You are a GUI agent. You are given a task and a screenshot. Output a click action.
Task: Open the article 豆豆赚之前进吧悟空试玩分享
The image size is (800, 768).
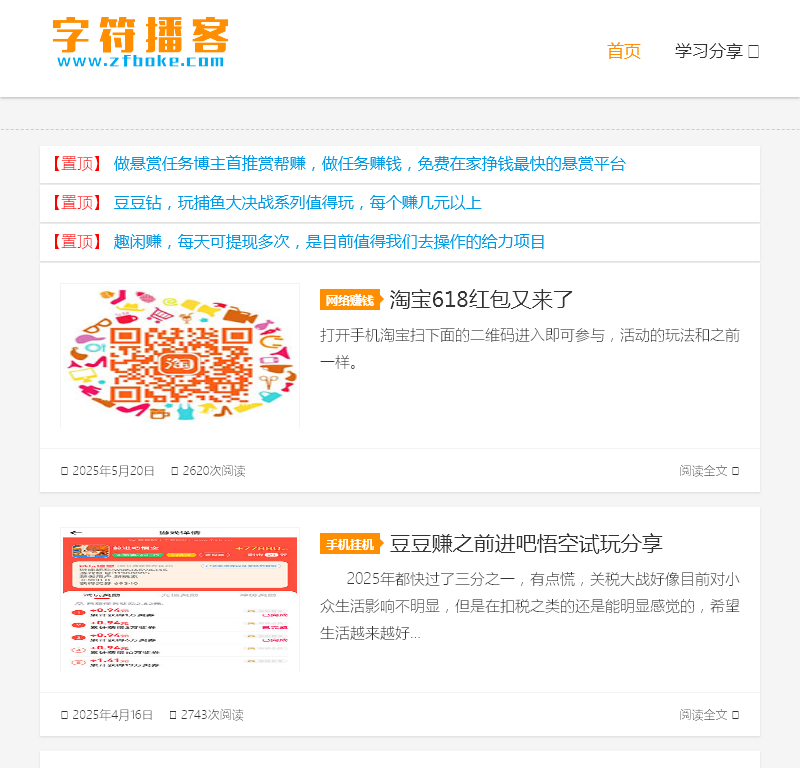click(525, 544)
